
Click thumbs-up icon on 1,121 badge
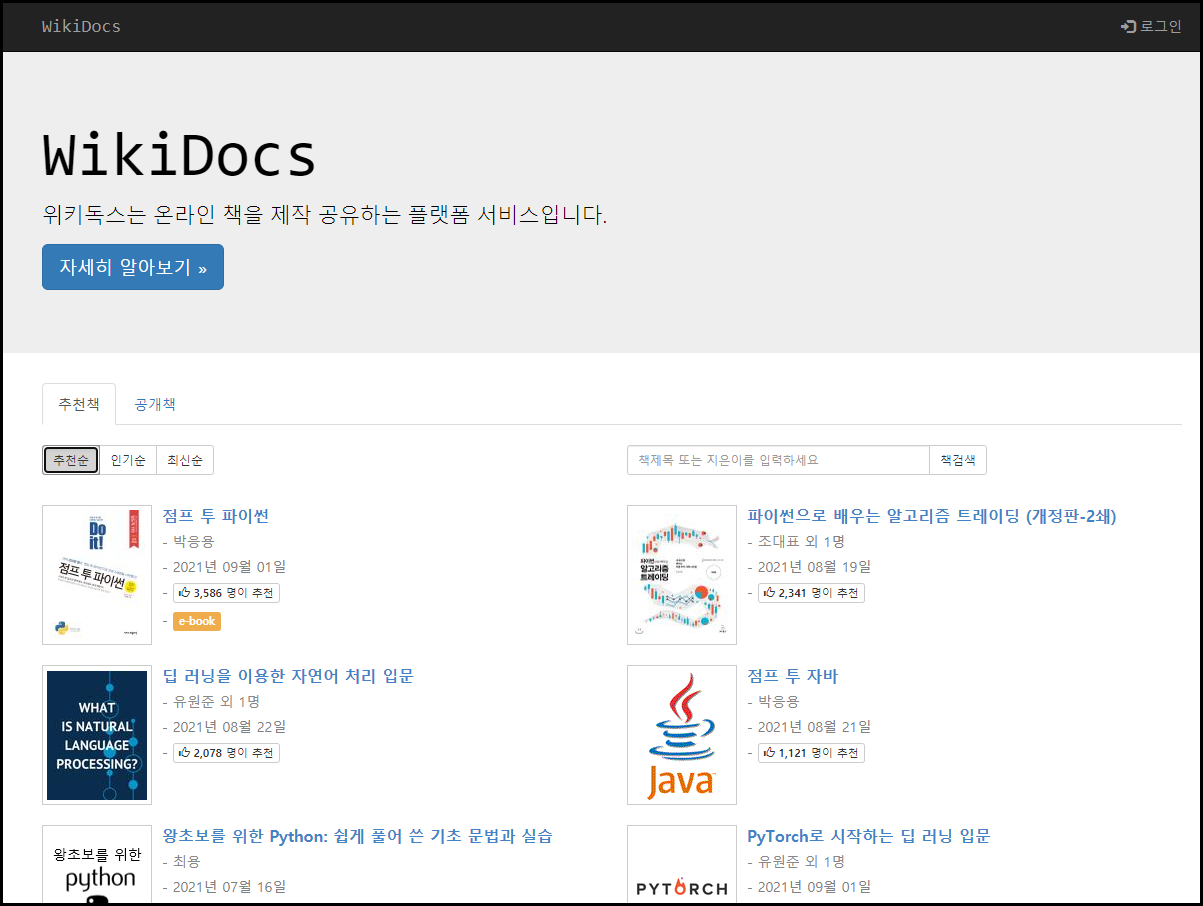[769, 752]
